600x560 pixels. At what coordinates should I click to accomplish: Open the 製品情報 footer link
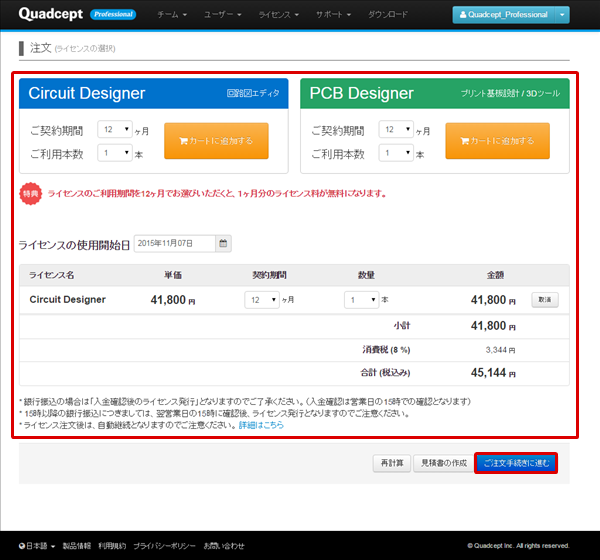[x=77, y=546]
